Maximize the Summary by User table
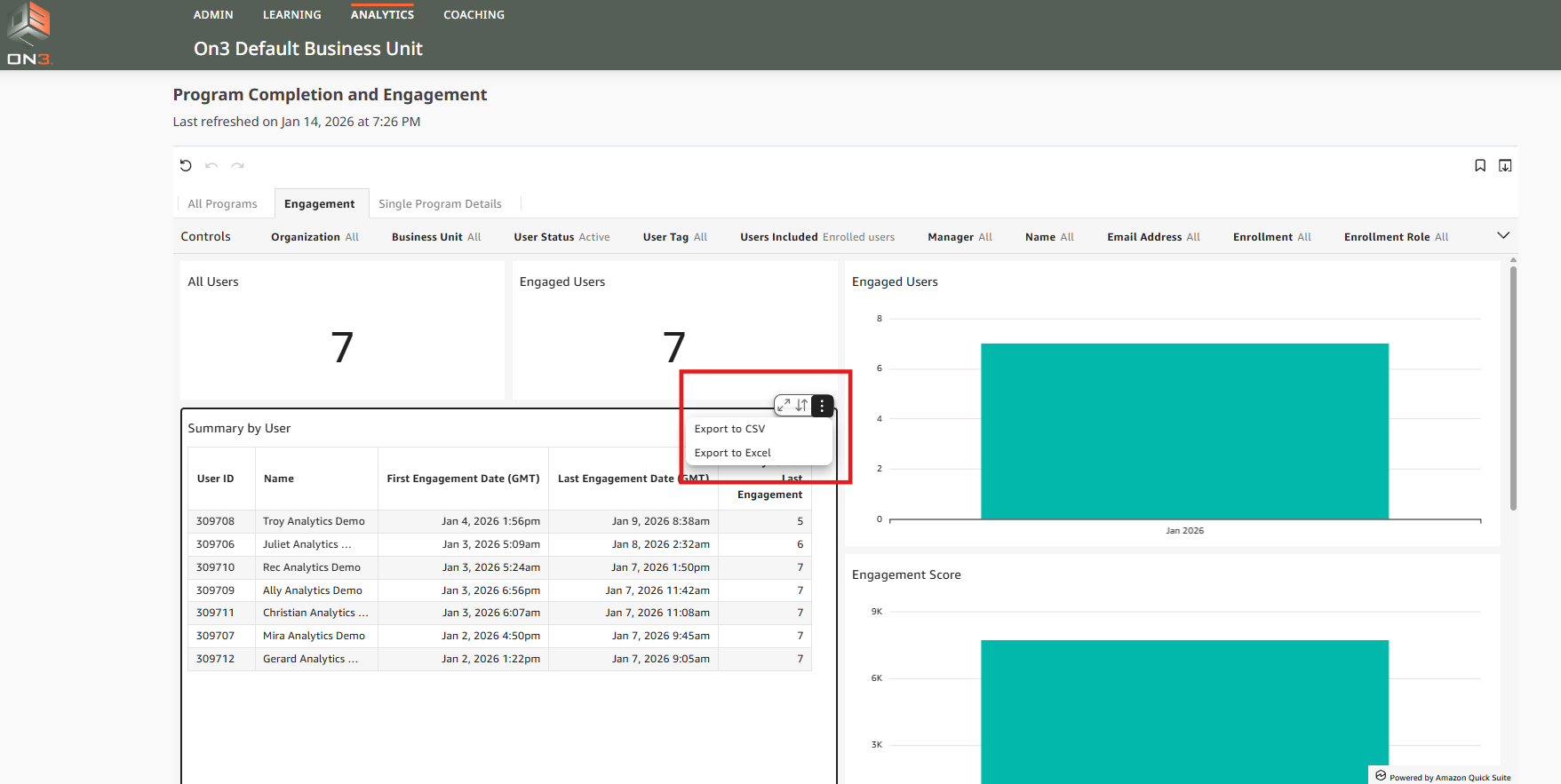 tap(784, 406)
